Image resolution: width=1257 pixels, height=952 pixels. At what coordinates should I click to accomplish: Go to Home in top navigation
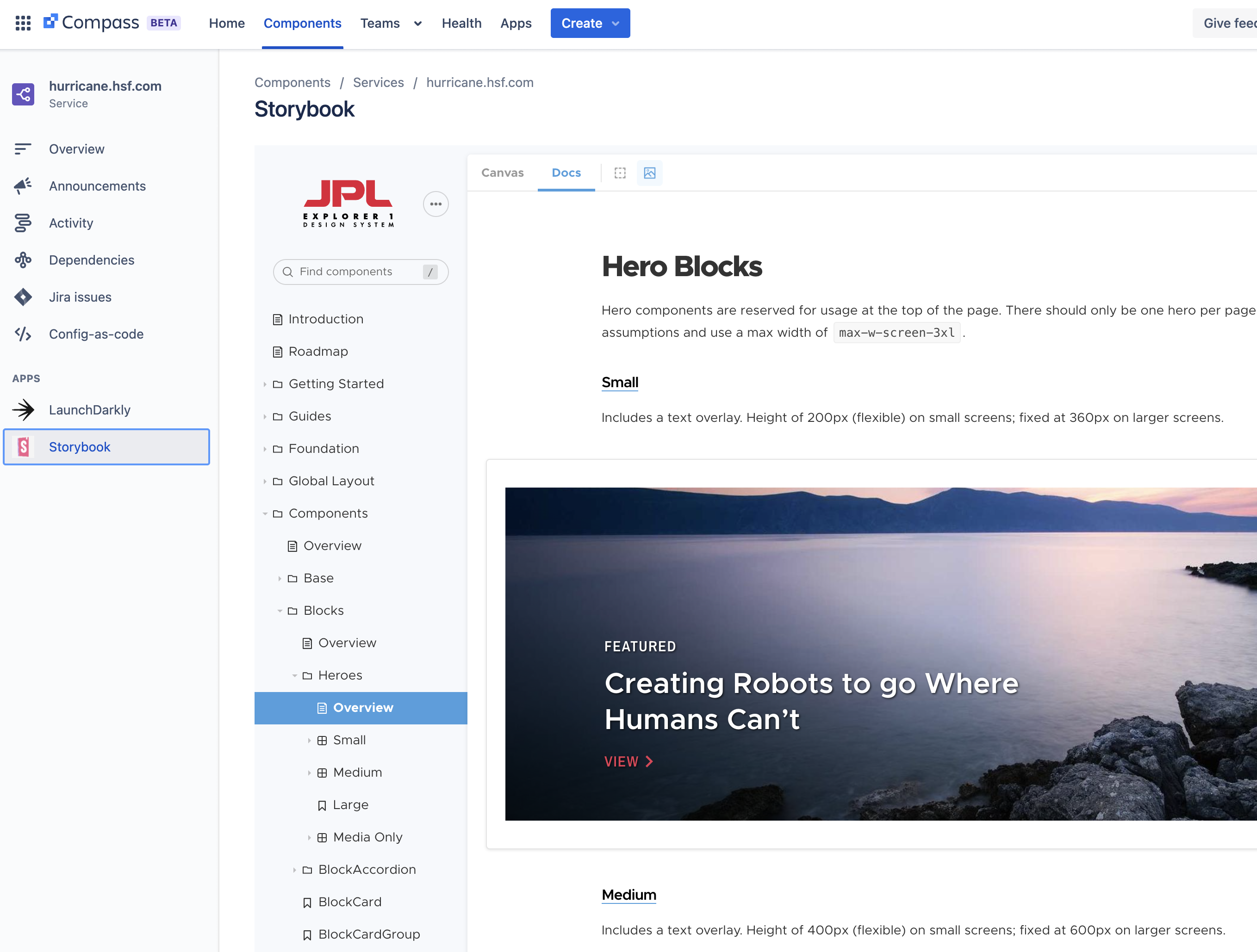[x=227, y=23]
